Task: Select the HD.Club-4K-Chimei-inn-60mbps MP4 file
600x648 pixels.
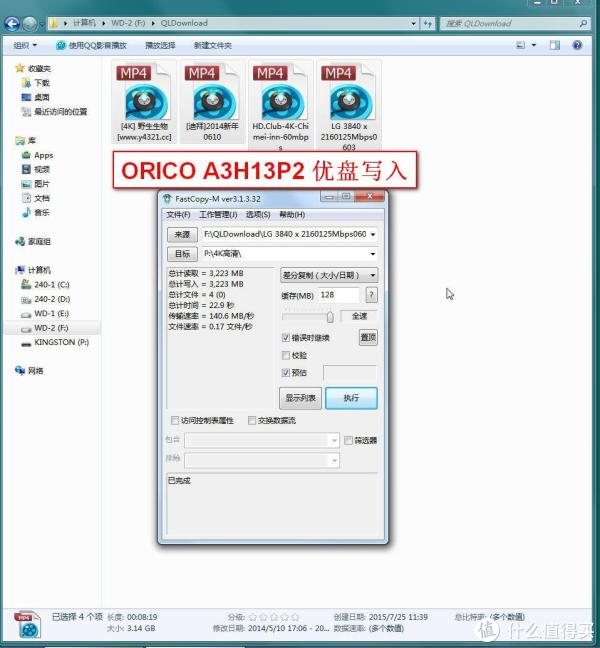Action: [281, 105]
